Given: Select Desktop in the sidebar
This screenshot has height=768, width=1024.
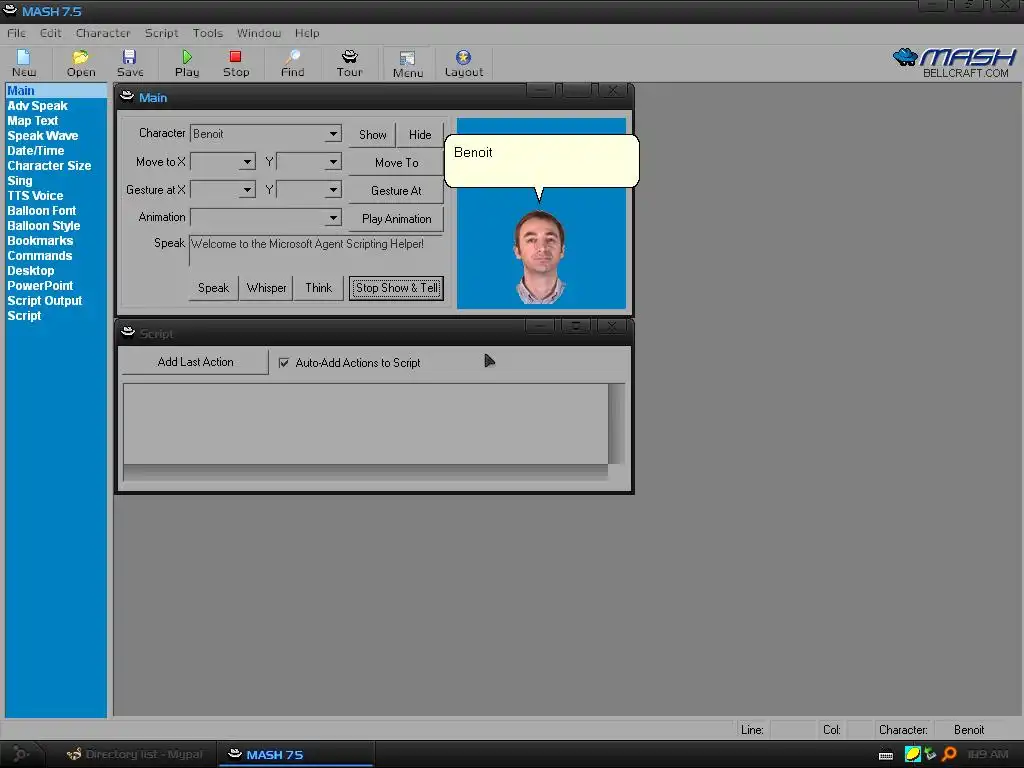Looking at the screenshot, I should [x=31, y=271].
